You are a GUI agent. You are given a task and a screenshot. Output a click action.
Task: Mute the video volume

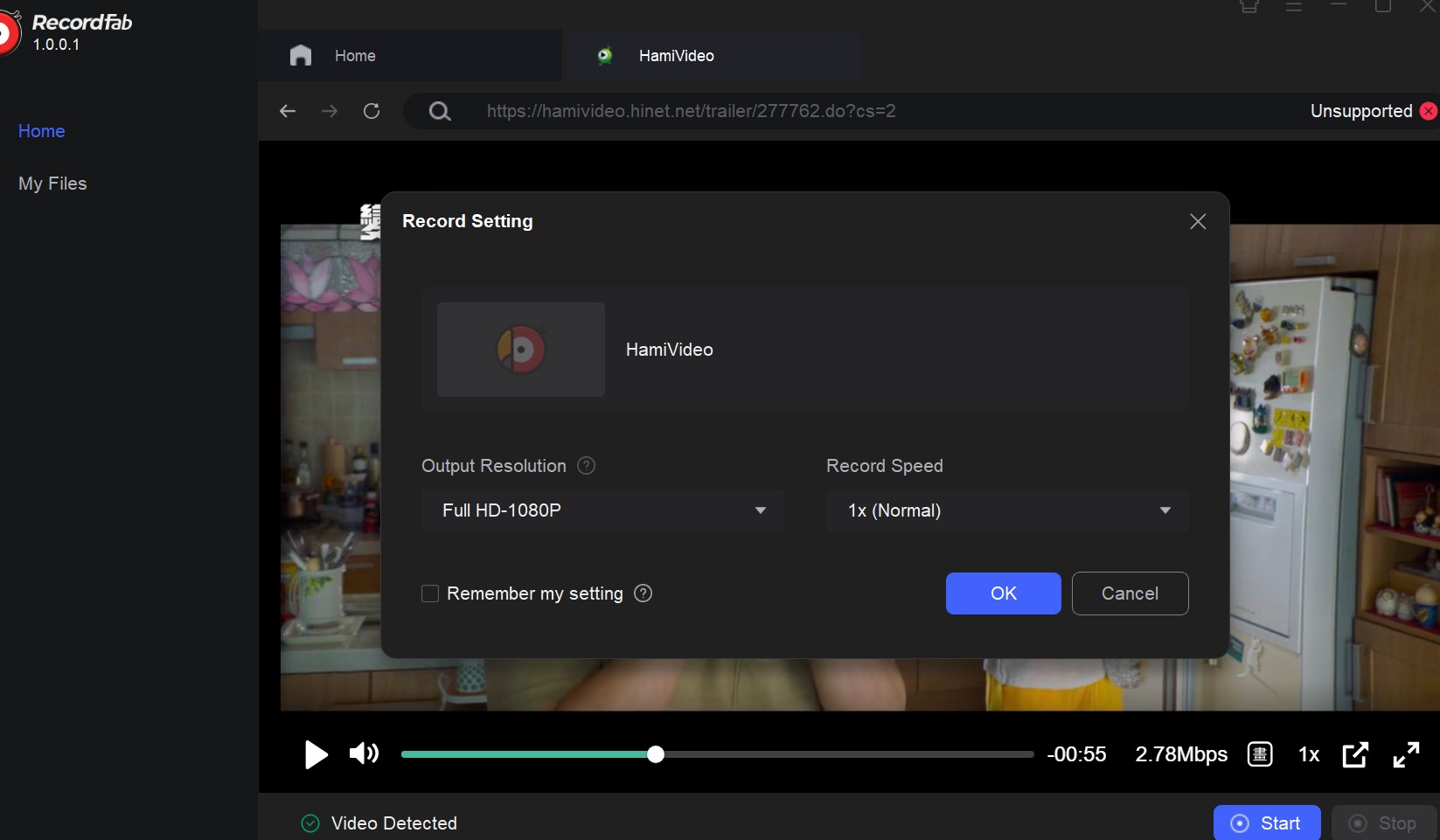click(364, 753)
